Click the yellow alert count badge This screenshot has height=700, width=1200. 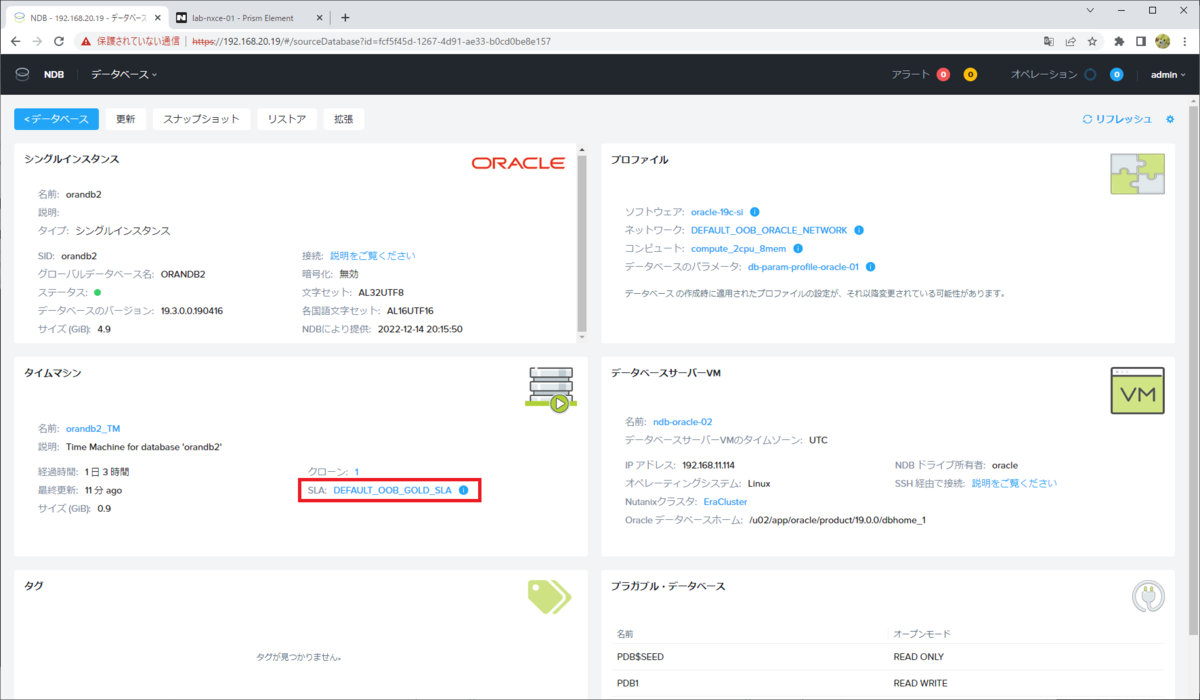point(970,74)
